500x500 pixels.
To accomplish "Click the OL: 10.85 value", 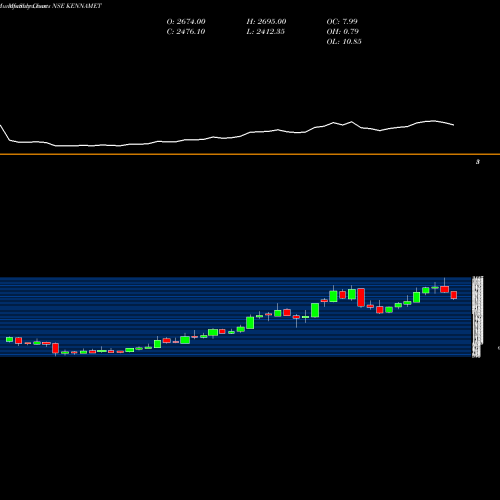I will click(x=344, y=42).
